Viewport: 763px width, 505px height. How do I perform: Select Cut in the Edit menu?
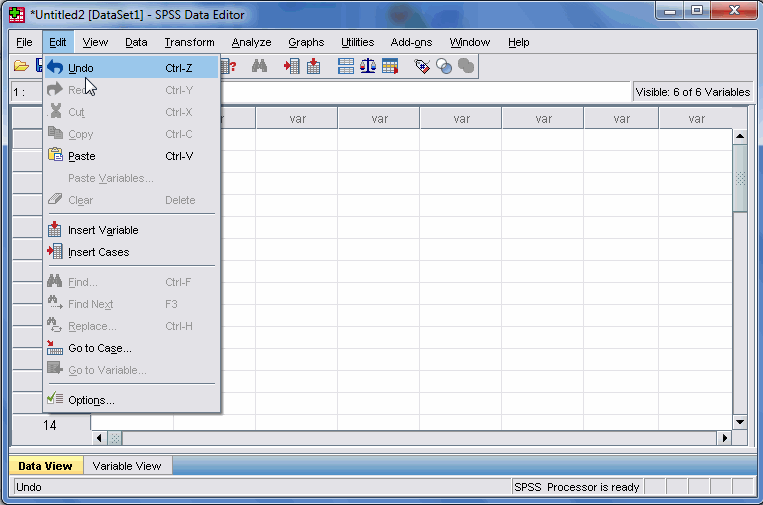(x=131, y=112)
